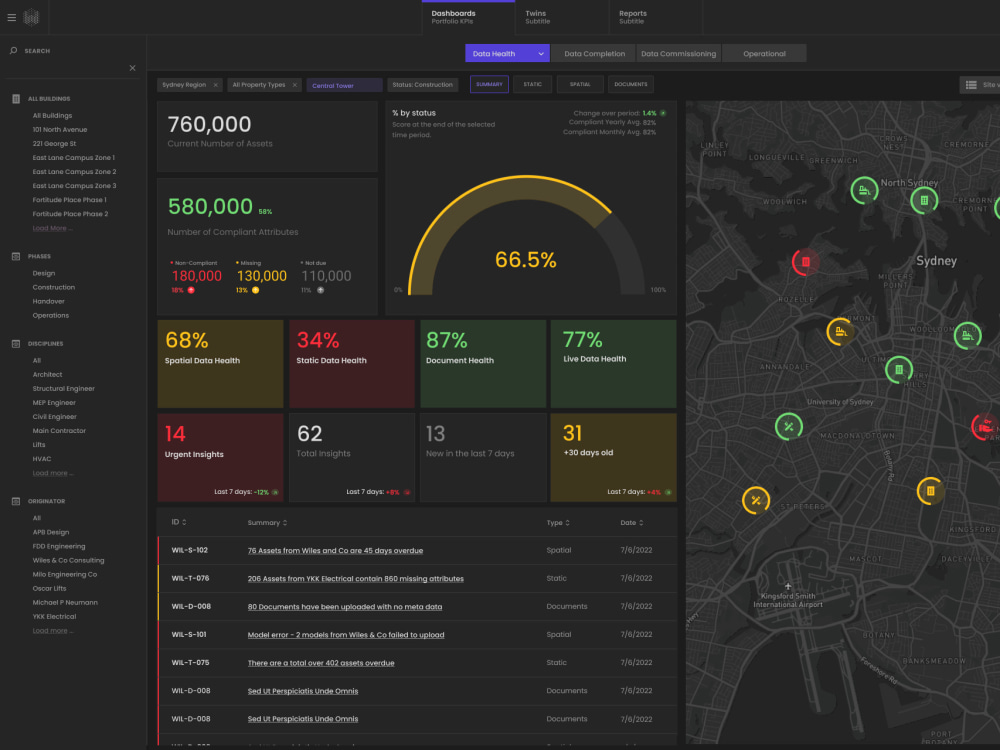This screenshot has width=1000, height=750.
Task: Select the yellow building marker near Kingsford
Action: [x=930, y=491]
